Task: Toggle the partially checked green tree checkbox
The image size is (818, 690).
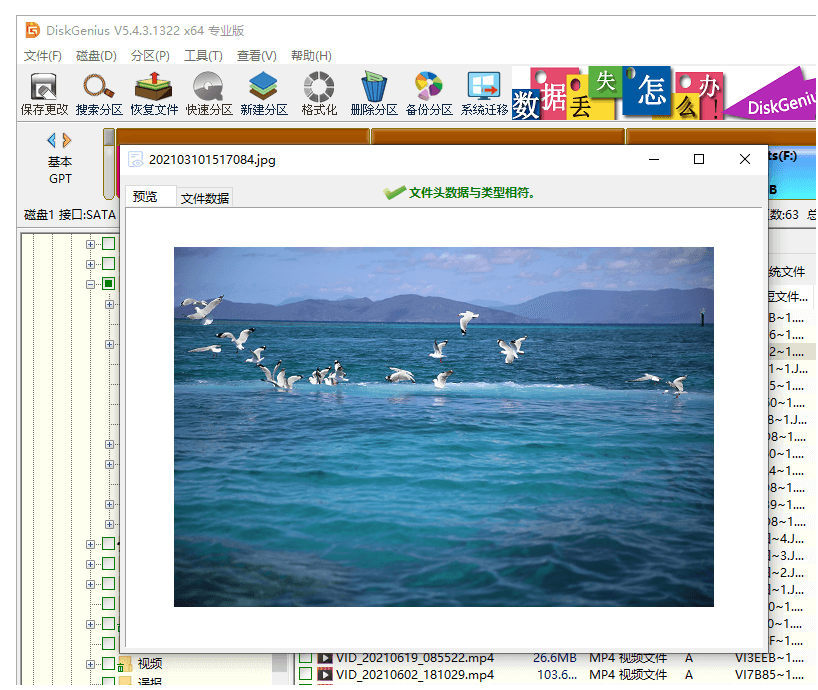Action: coord(108,284)
